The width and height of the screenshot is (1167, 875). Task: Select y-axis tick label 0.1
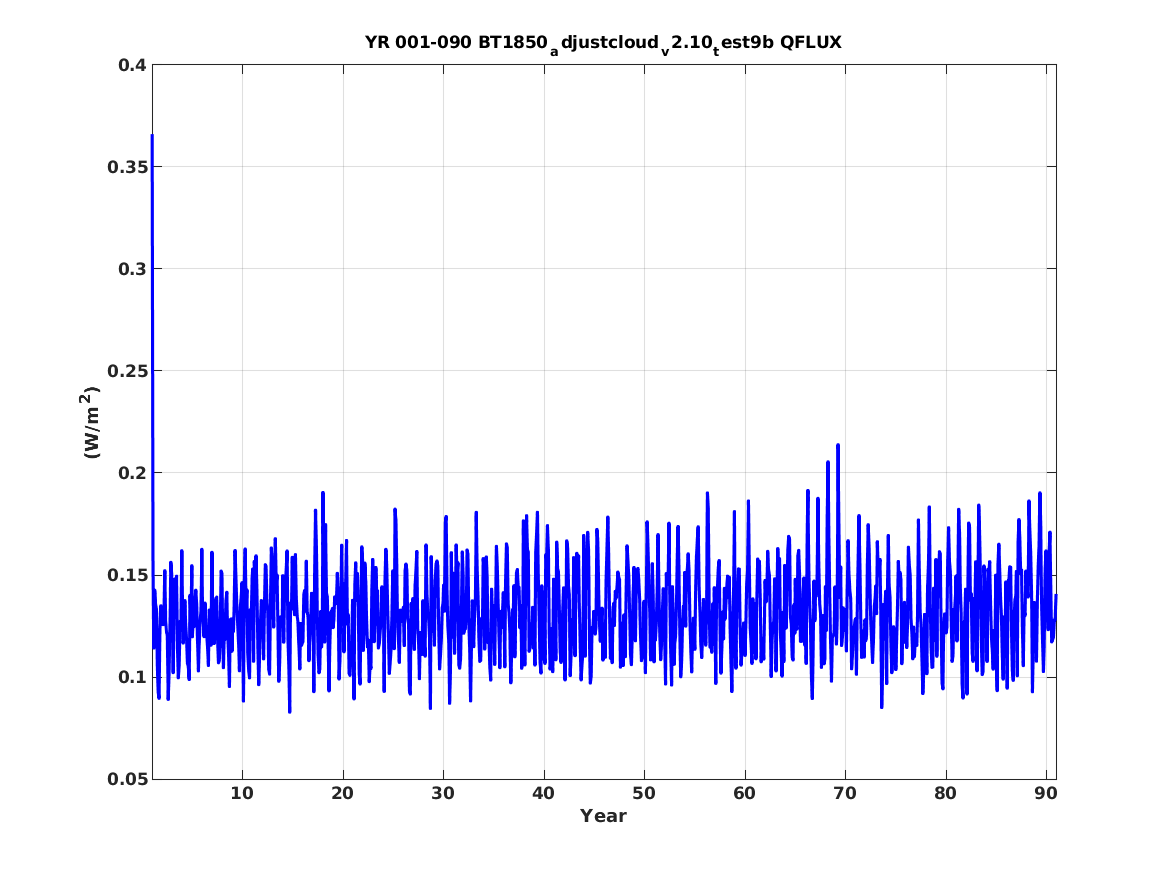tap(132, 677)
